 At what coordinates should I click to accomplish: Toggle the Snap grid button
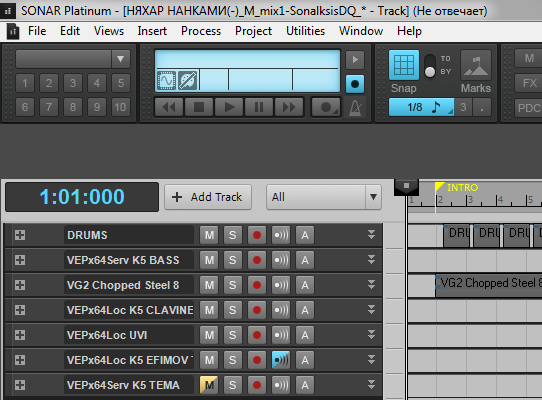(x=404, y=65)
